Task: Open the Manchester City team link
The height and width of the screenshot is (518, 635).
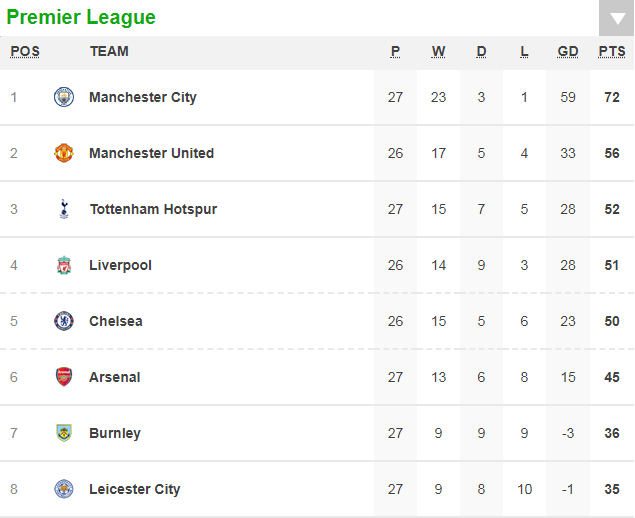Action: click(143, 97)
